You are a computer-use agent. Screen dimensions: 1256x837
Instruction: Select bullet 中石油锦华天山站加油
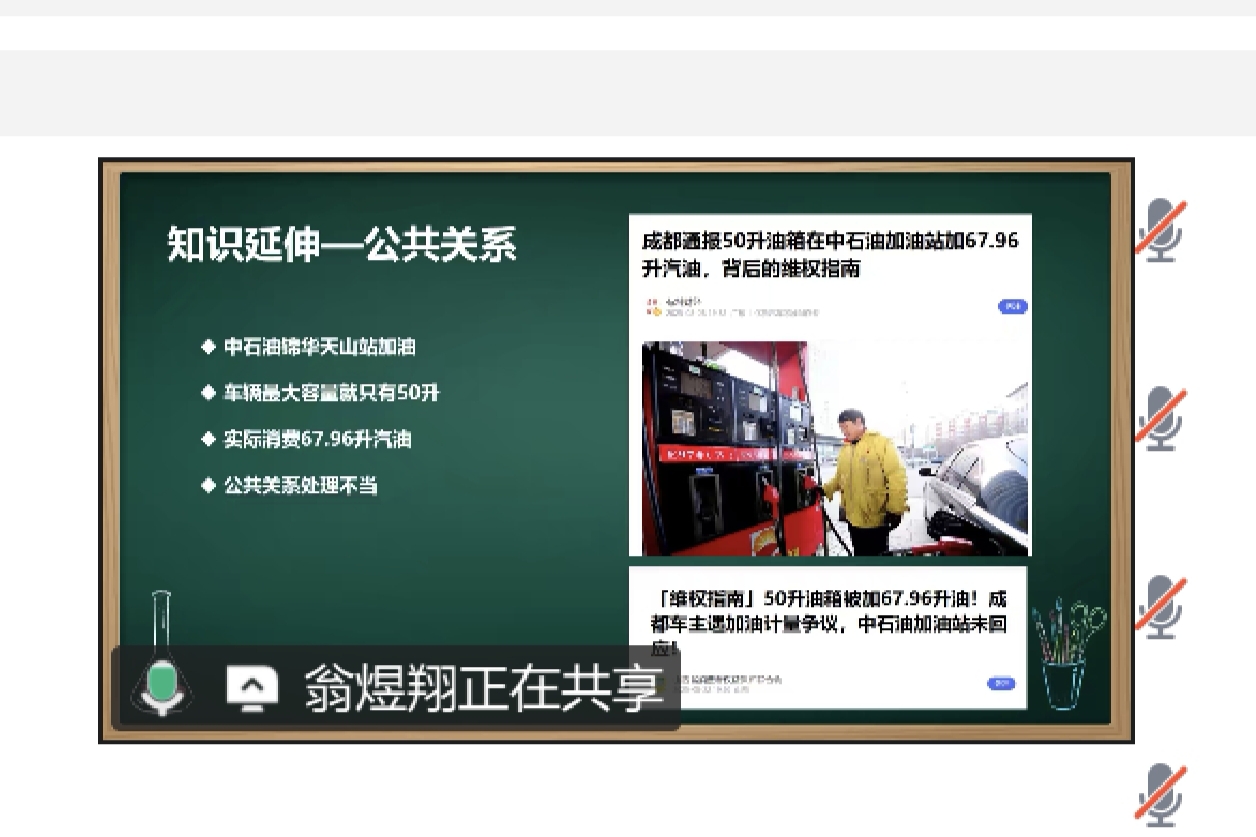pyautogui.click(x=318, y=347)
